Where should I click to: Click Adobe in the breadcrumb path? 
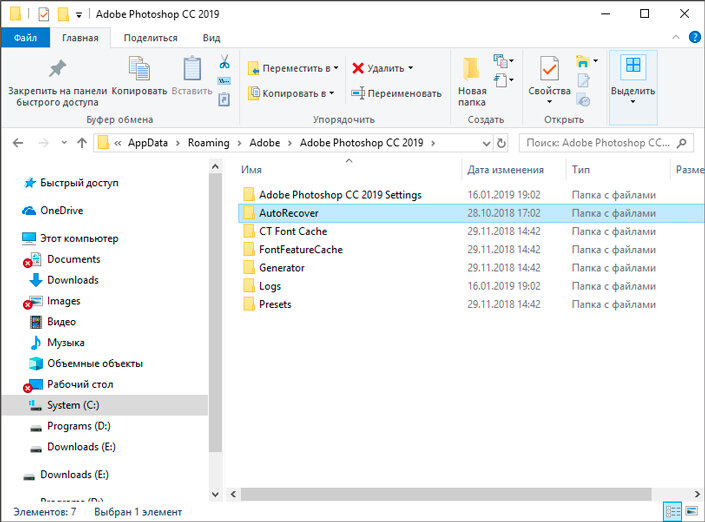[x=265, y=143]
